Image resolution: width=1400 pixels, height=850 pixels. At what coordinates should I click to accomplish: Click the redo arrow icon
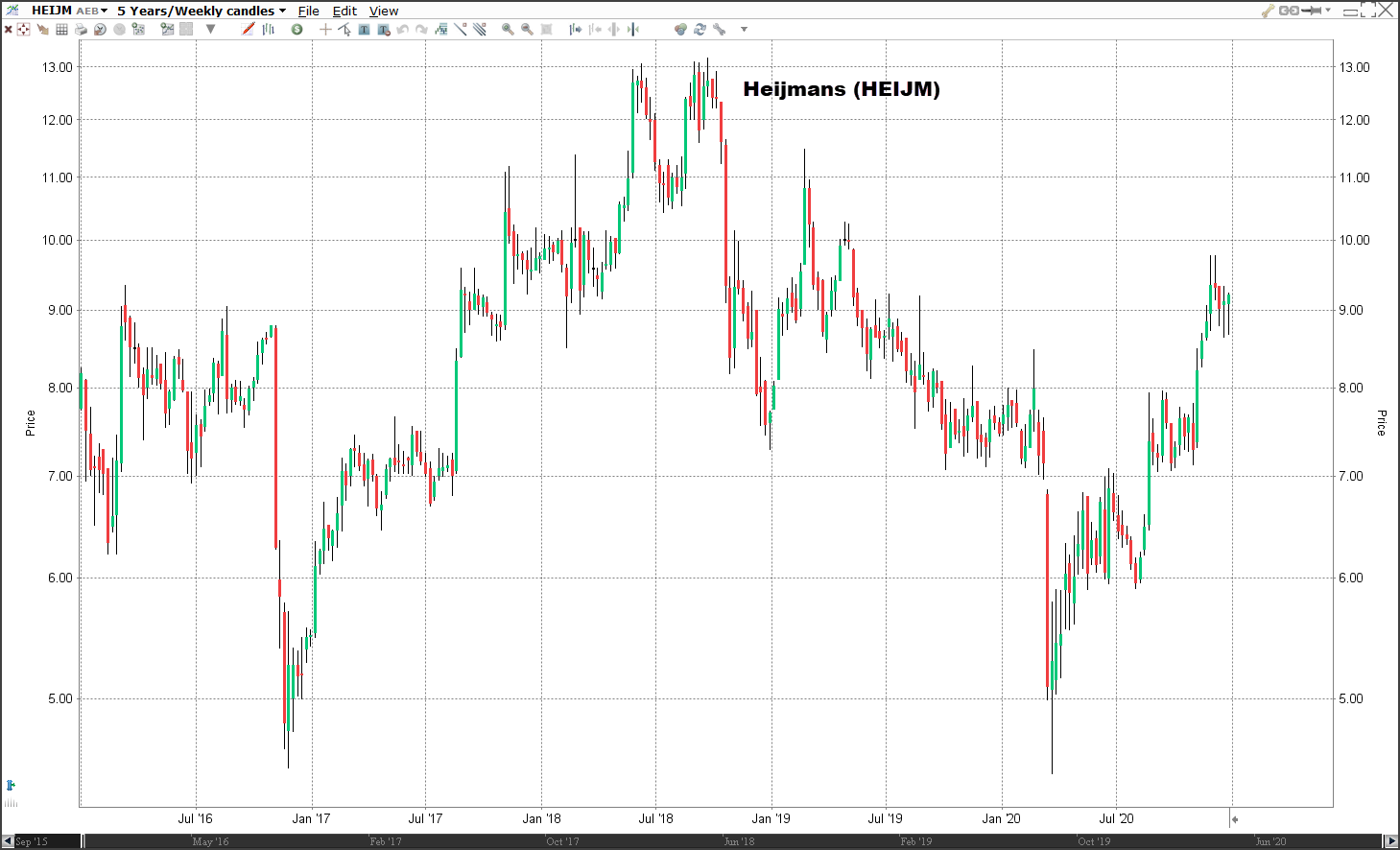[x=422, y=30]
